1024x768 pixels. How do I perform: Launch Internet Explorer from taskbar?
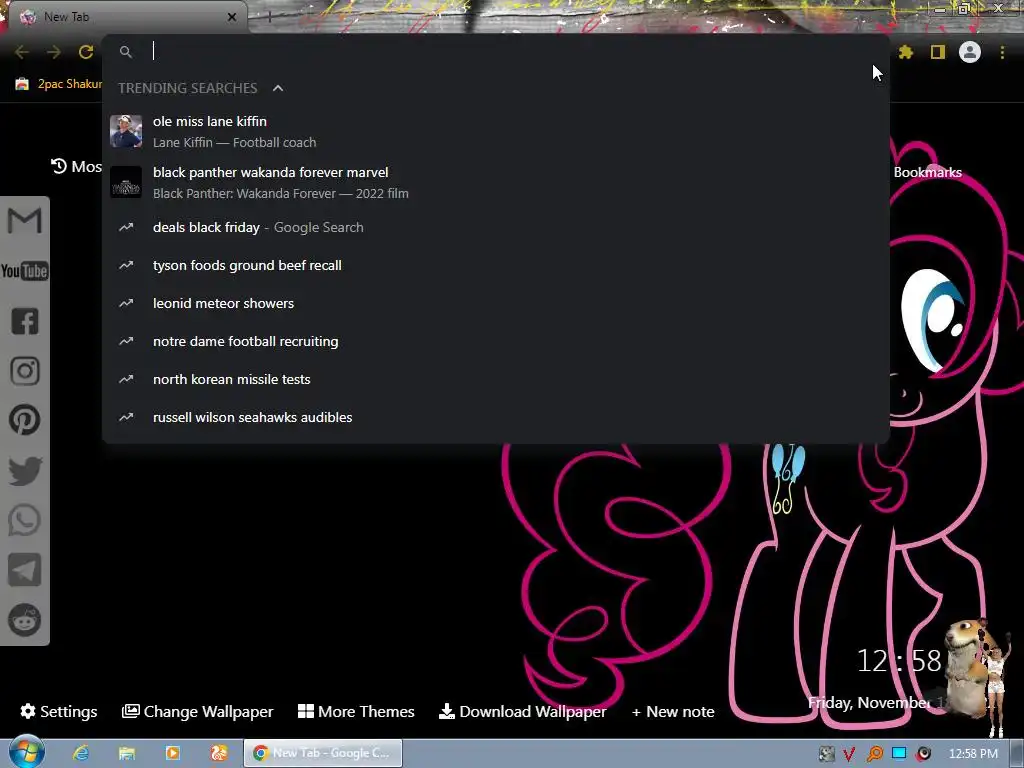81,753
